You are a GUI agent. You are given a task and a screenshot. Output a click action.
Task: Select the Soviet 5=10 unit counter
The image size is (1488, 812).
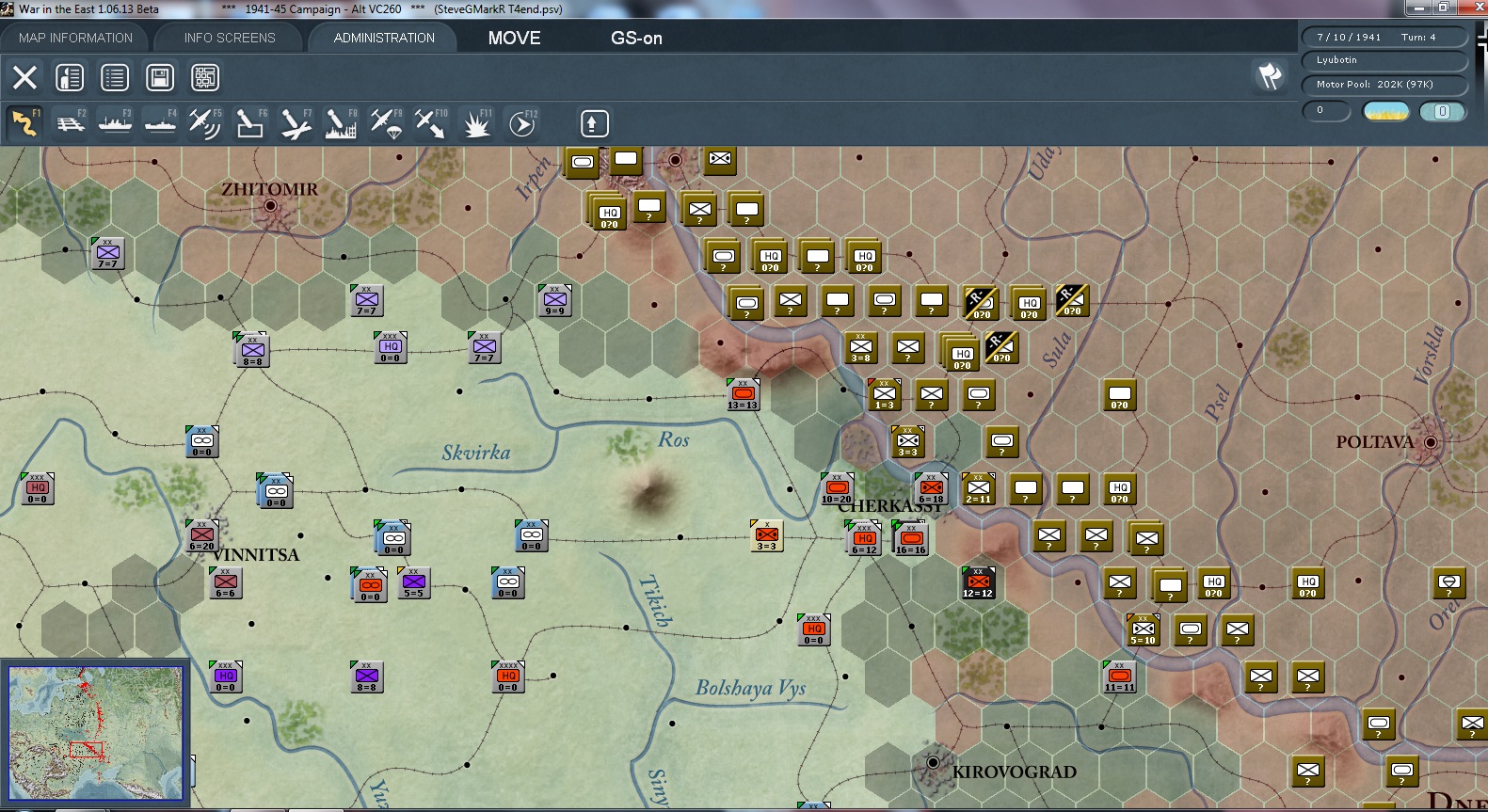(x=1143, y=630)
